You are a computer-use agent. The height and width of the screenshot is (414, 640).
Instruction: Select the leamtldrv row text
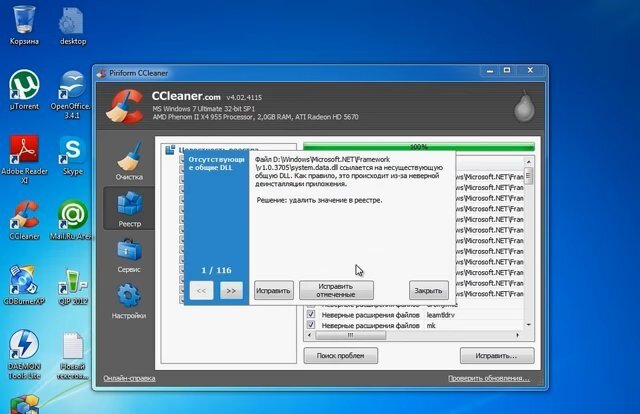click(x=440, y=315)
